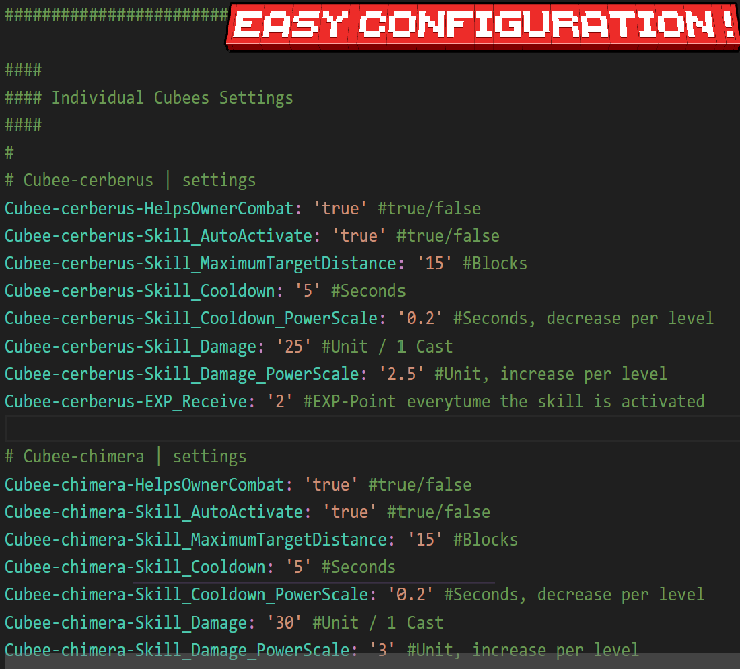Click the empty highlighted line between sections
Screen dimensions: 740x669
tap(370, 429)
